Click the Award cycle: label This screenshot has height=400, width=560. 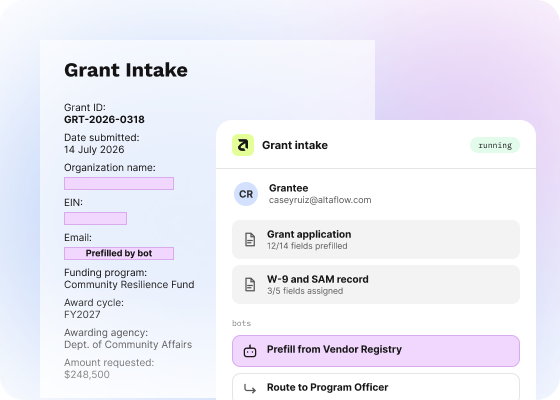(94, 302)
